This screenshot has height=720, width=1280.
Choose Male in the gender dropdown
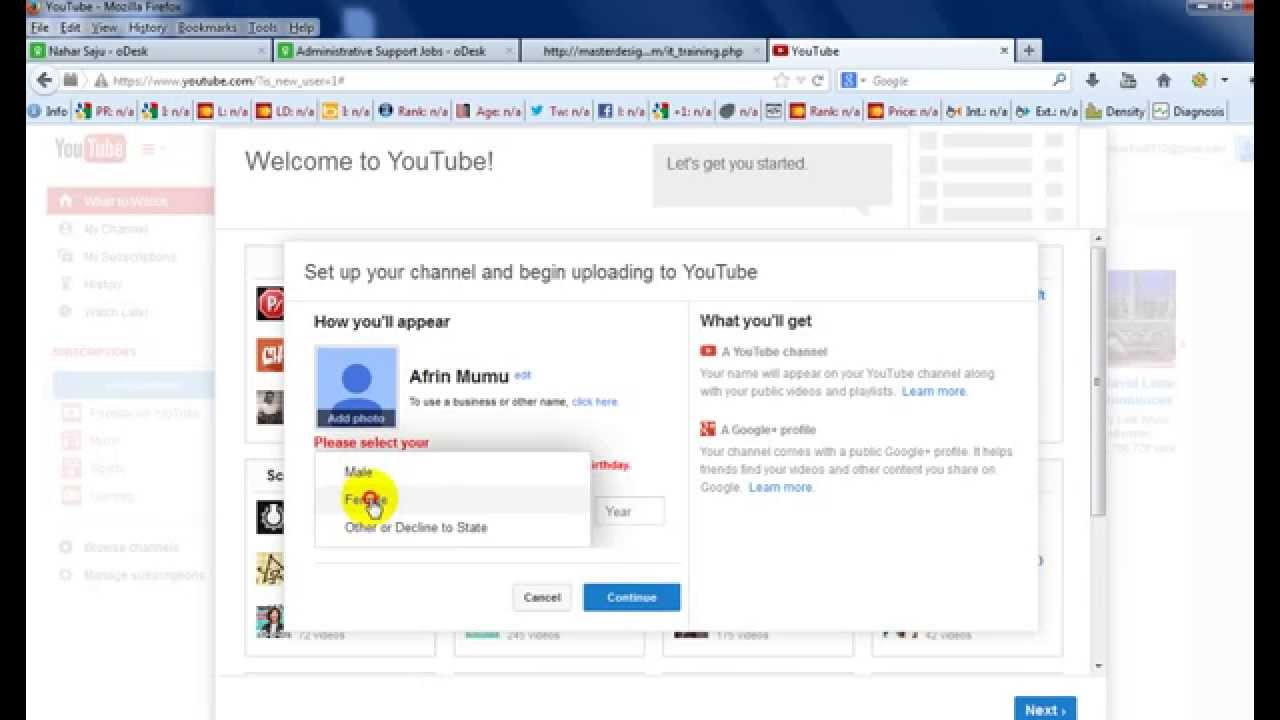[453, 472]
